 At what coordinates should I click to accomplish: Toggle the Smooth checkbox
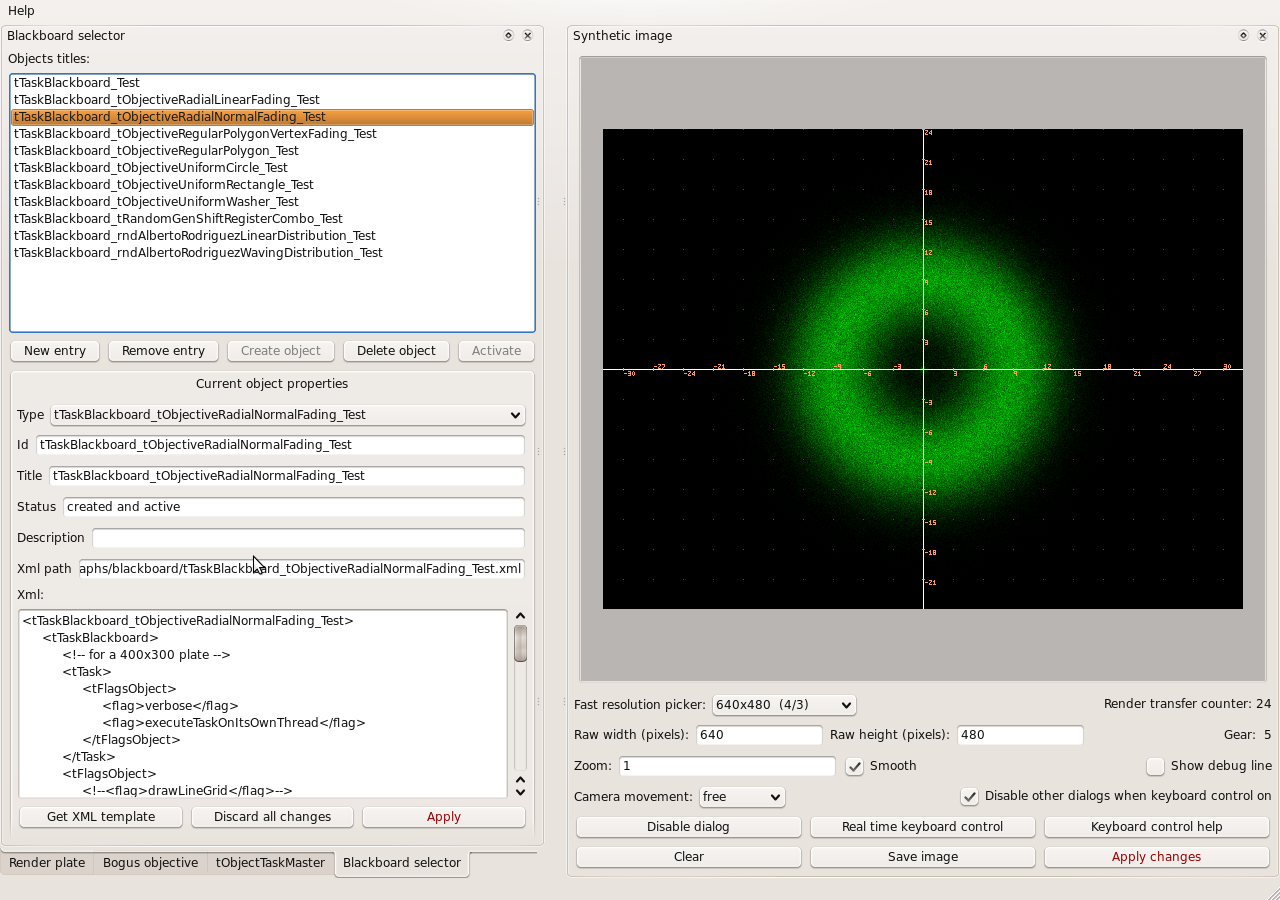point(855,766)
